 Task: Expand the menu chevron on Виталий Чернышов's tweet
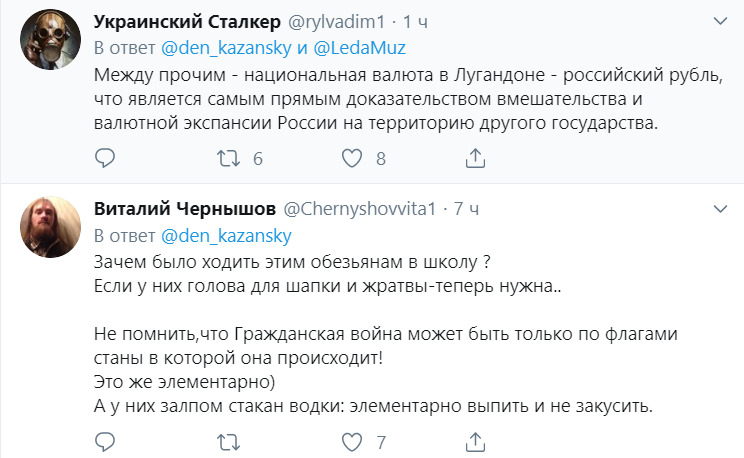pos(720,210)
